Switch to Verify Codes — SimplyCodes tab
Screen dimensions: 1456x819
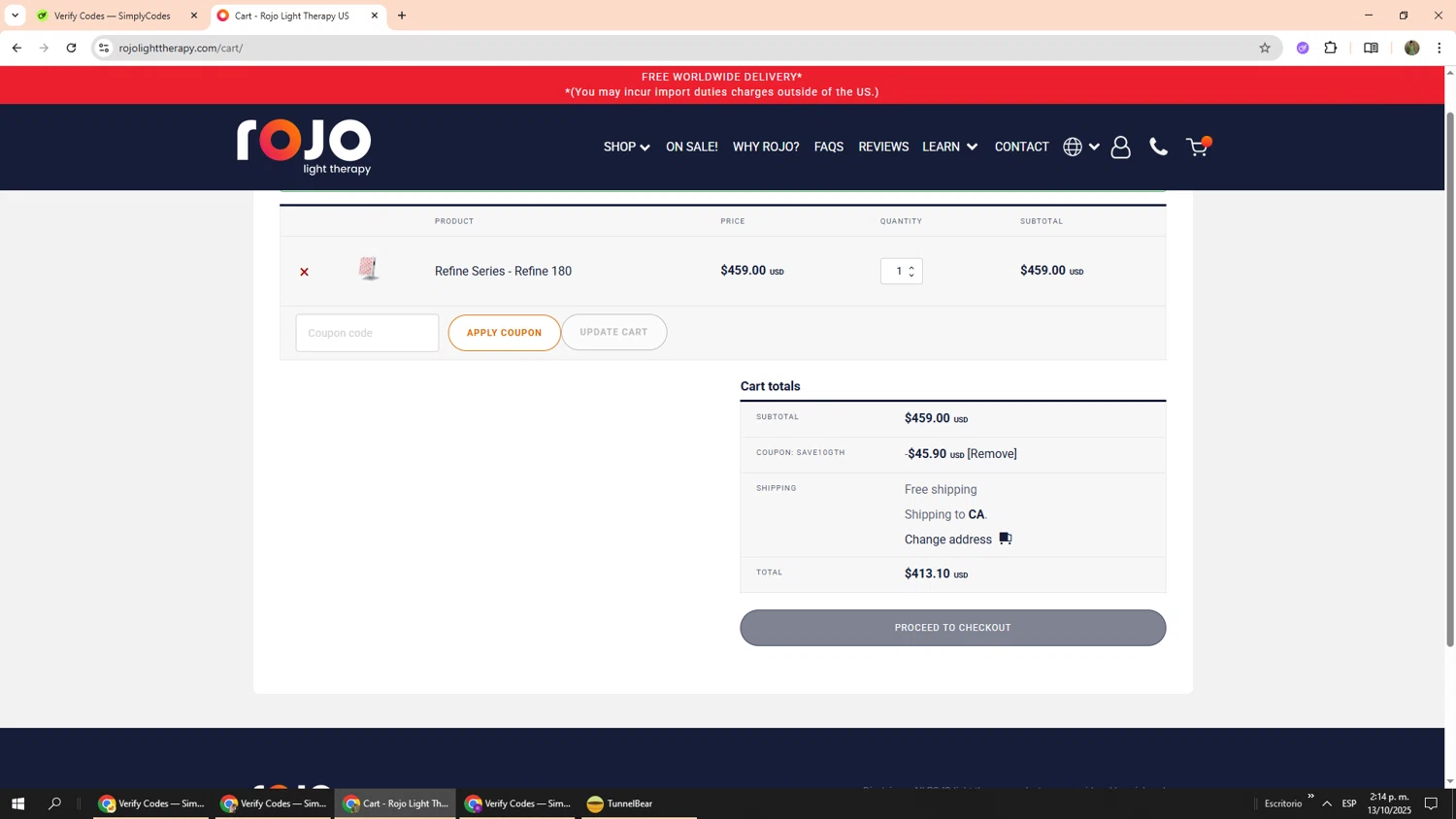tap(112, 16)
